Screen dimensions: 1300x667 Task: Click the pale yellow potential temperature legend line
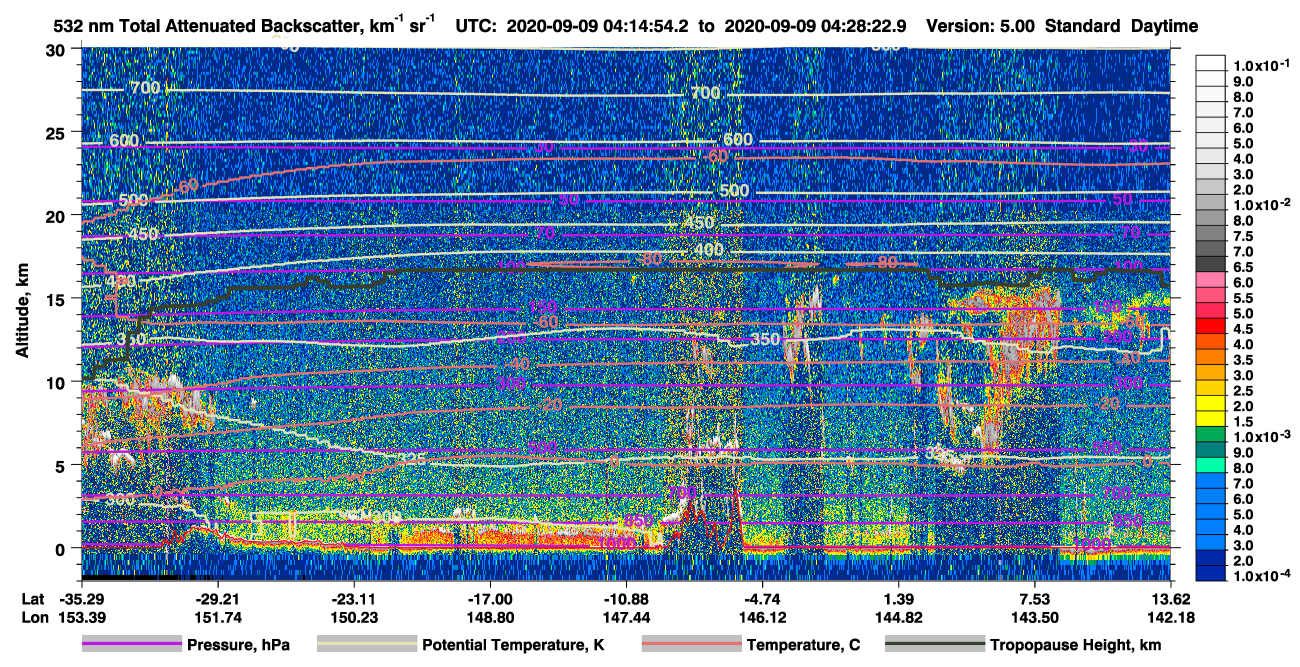tap(367, 645)
